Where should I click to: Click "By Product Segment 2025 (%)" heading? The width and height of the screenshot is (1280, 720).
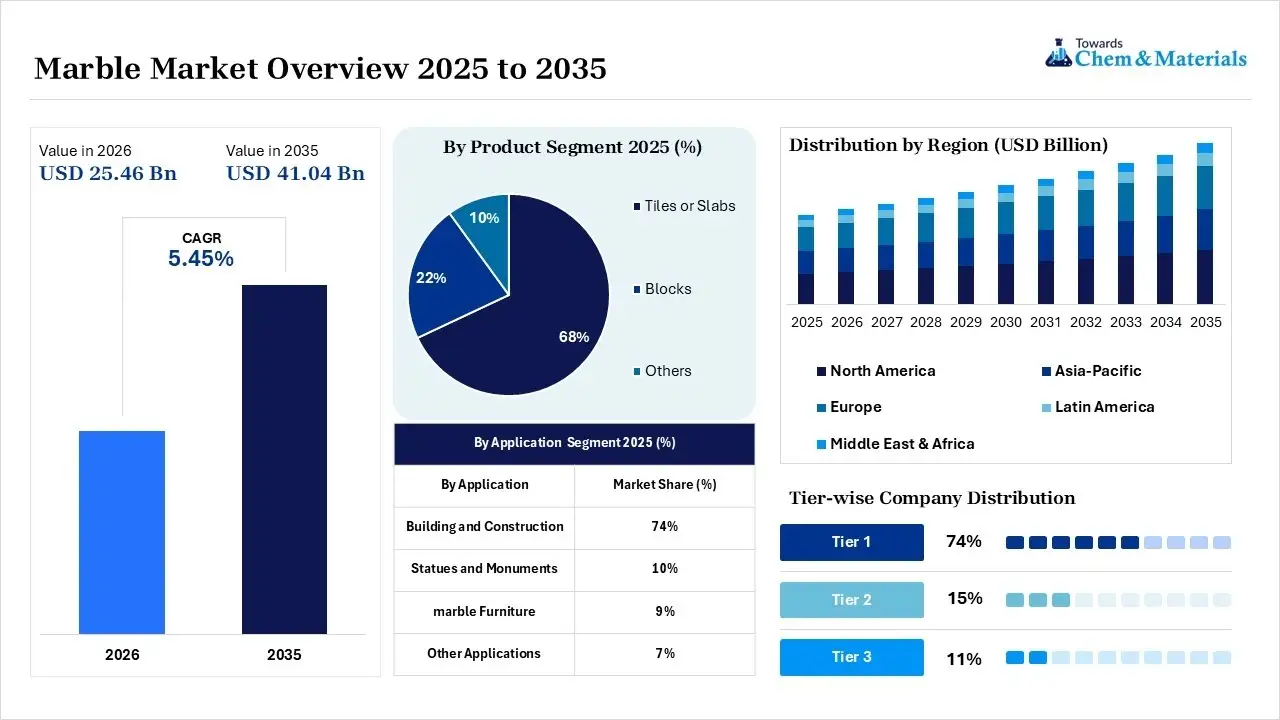(x=573, y=147)
